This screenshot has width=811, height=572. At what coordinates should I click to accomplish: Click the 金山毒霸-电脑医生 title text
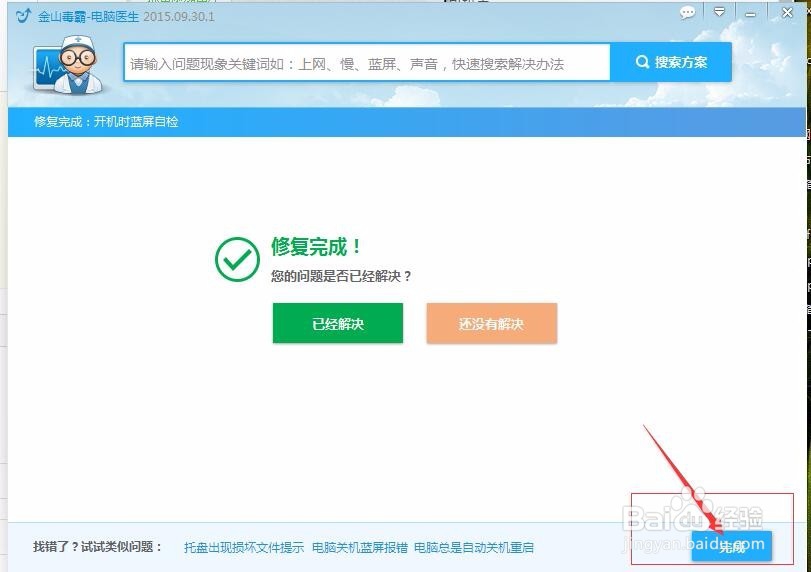pos(88,17)
